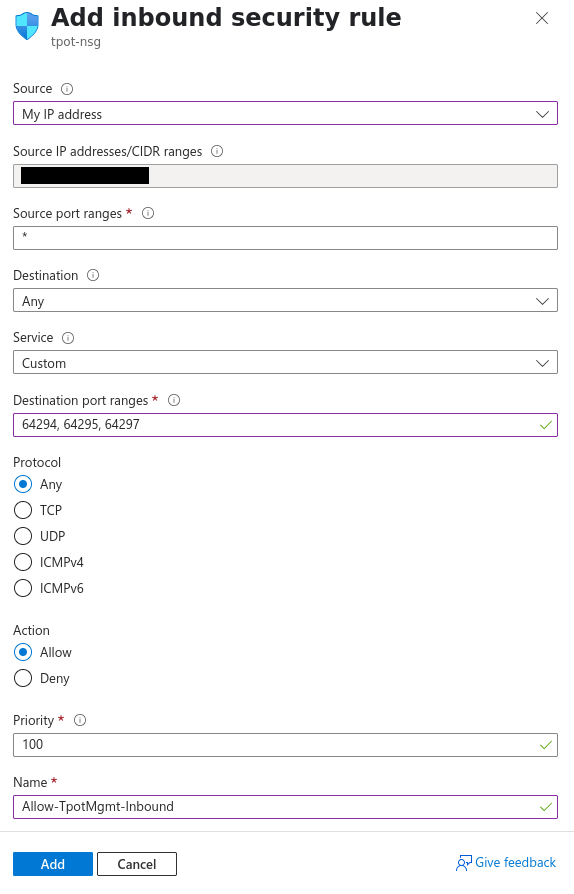Click the Cancel button
This screenshot has width=574, height=894.
point(137,864)
